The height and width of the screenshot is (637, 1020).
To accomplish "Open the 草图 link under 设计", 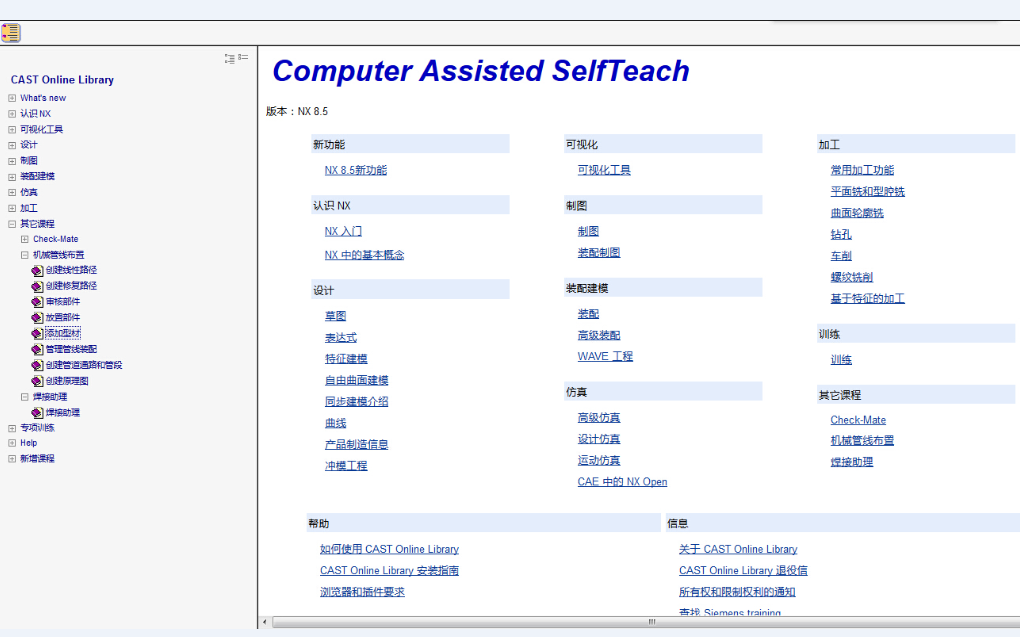I will pos(336,316).
